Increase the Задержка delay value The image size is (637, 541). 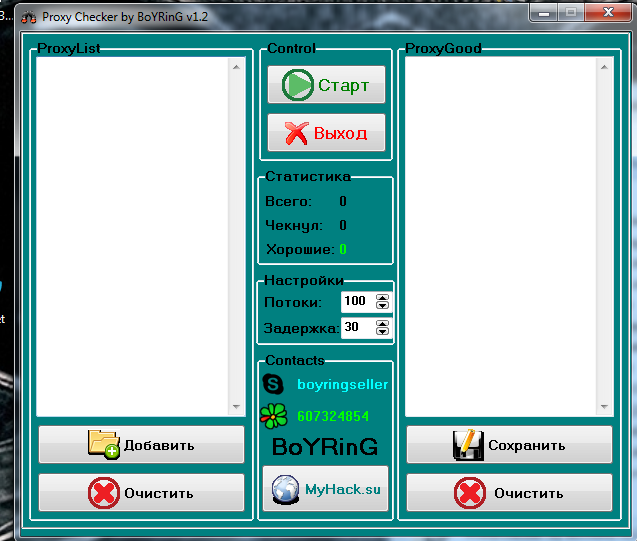coord(382,324)
